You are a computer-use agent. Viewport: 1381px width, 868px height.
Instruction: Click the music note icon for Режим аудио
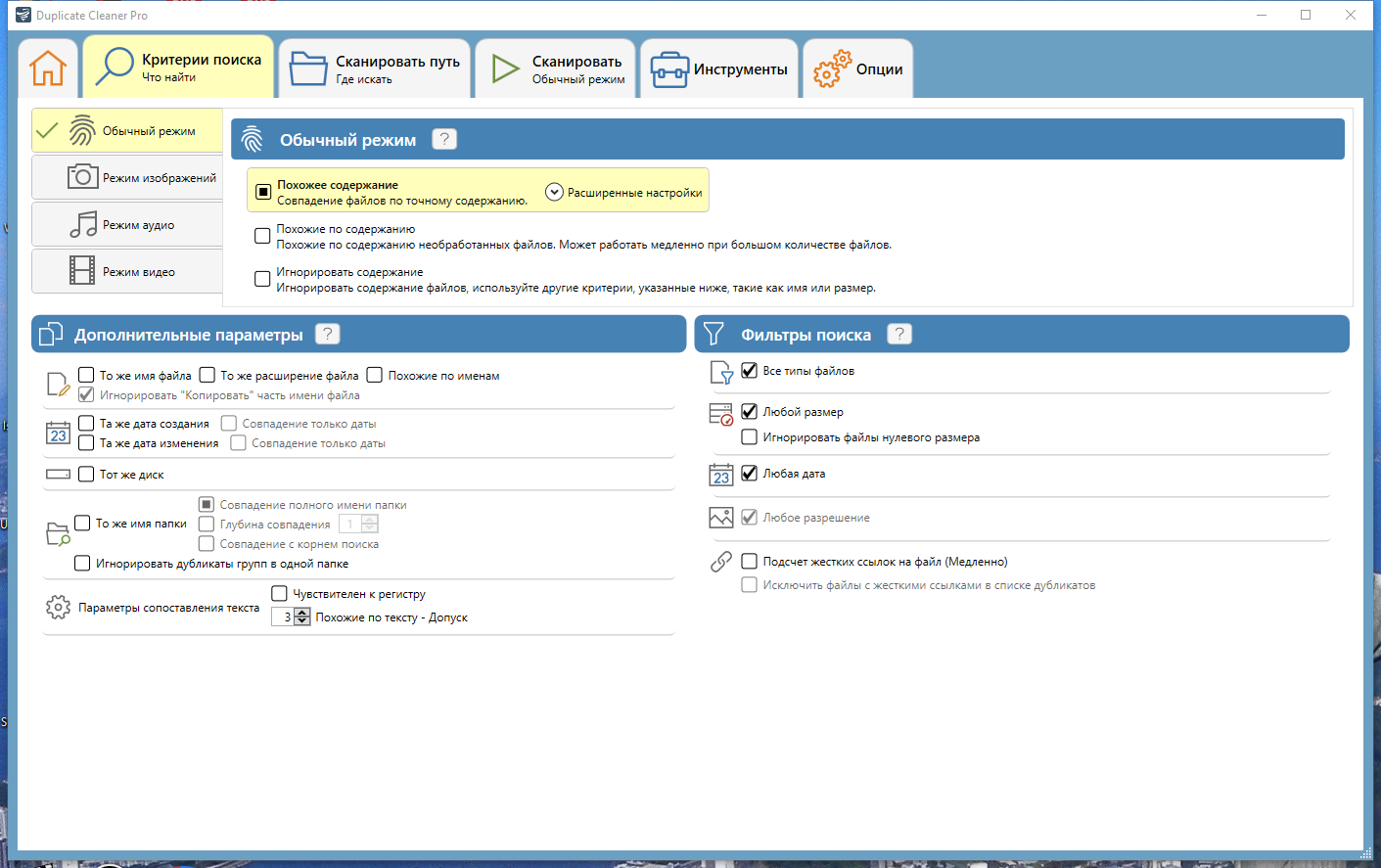click(x=83, y=224)
